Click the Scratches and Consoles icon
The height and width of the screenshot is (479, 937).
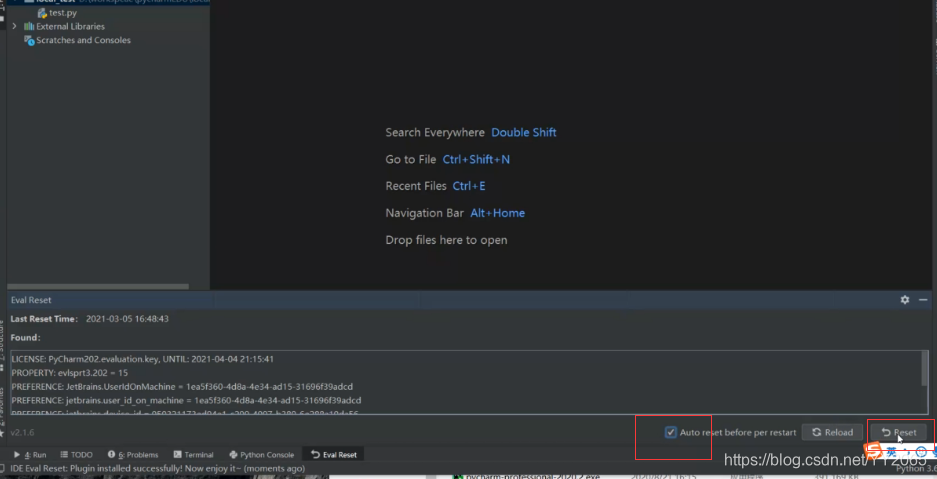pyautogui.click(x=29, y=40)
